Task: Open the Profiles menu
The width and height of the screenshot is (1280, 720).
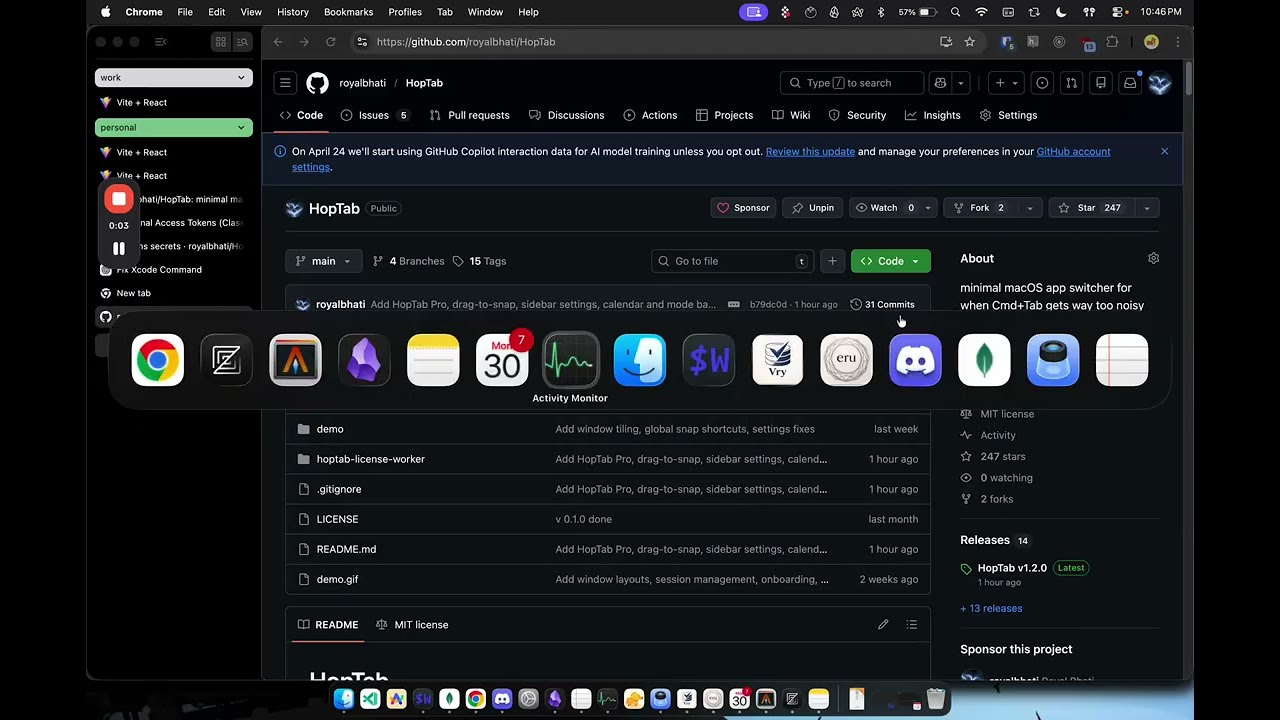Action: click(x=405, y=12)
